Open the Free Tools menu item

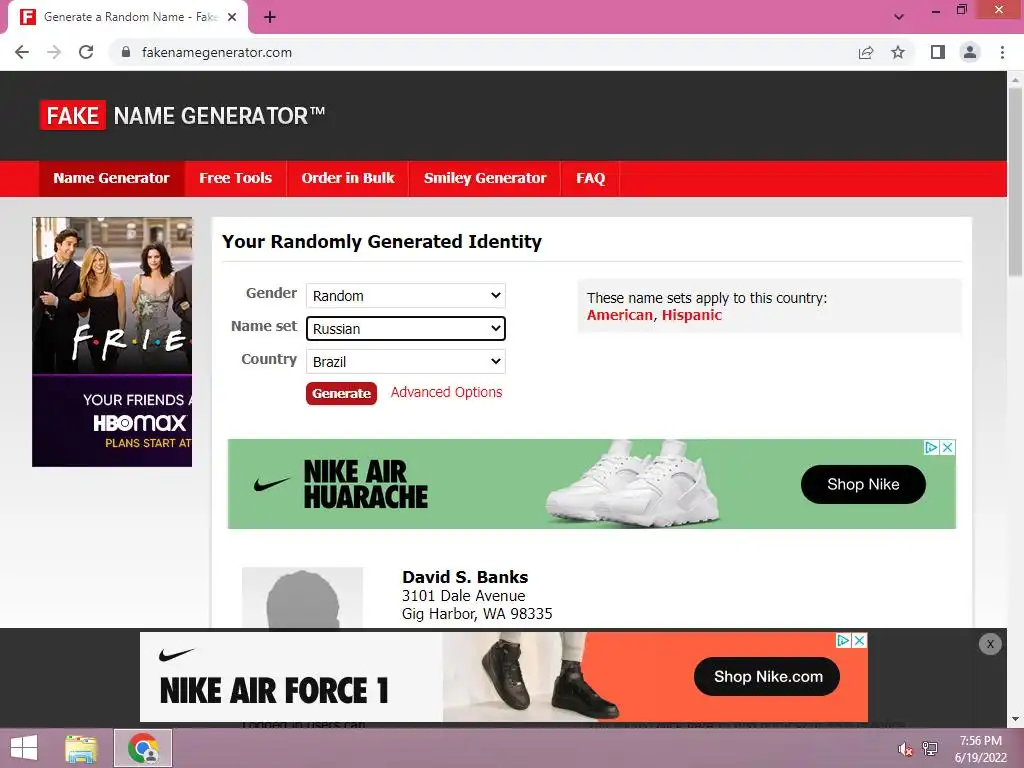(x=235, y=178)
